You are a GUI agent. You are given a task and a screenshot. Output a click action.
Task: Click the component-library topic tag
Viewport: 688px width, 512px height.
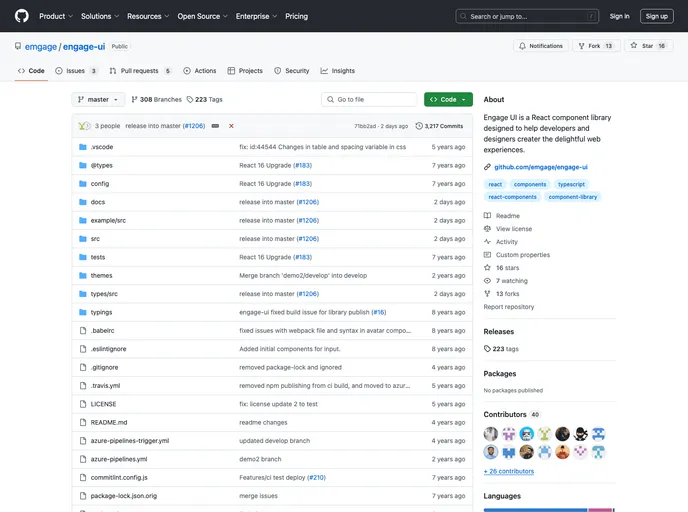(x=573, y=197)
